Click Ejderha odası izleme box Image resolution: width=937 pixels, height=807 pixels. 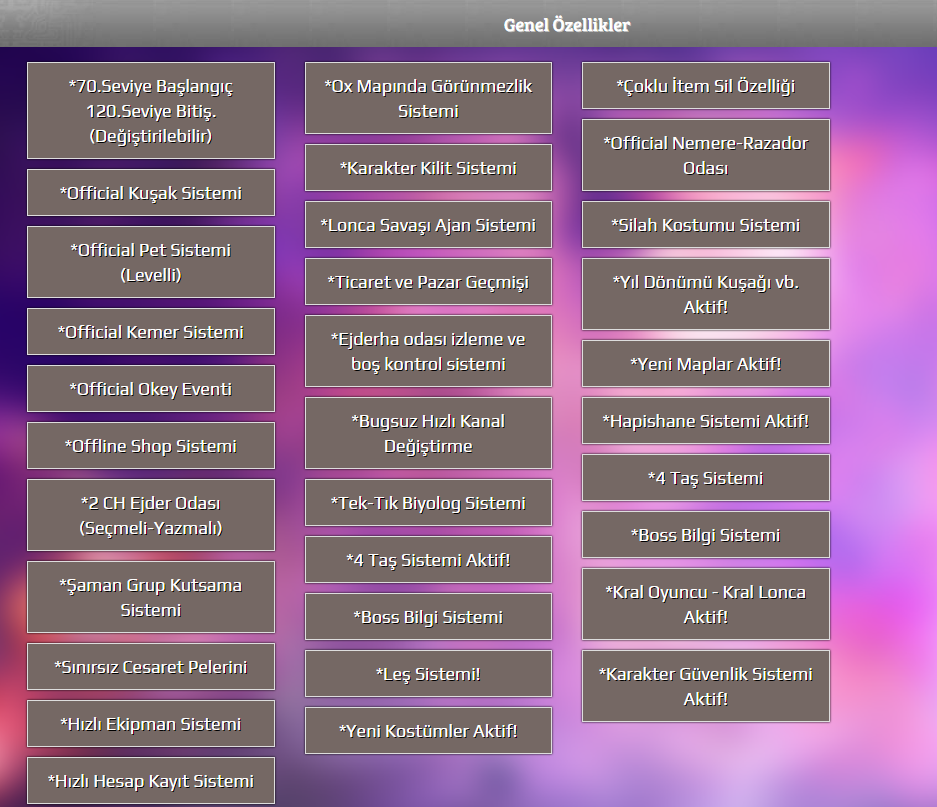click(x=428, y=351)
